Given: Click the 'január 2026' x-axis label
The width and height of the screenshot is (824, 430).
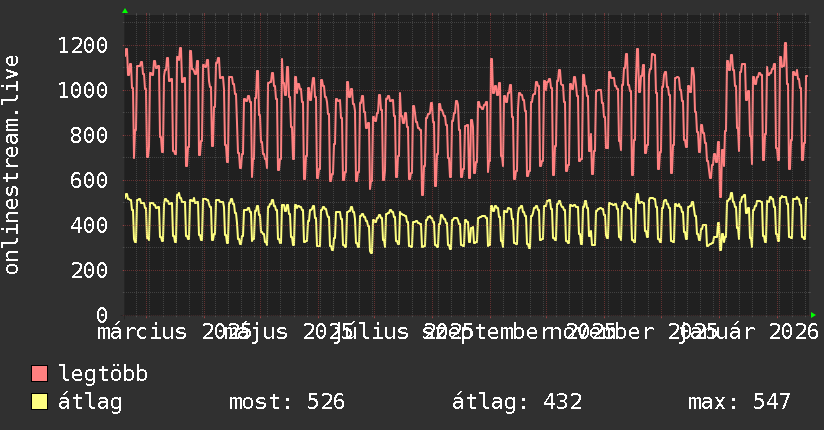Looking at the screenshot, I should [x=749, y=332].
